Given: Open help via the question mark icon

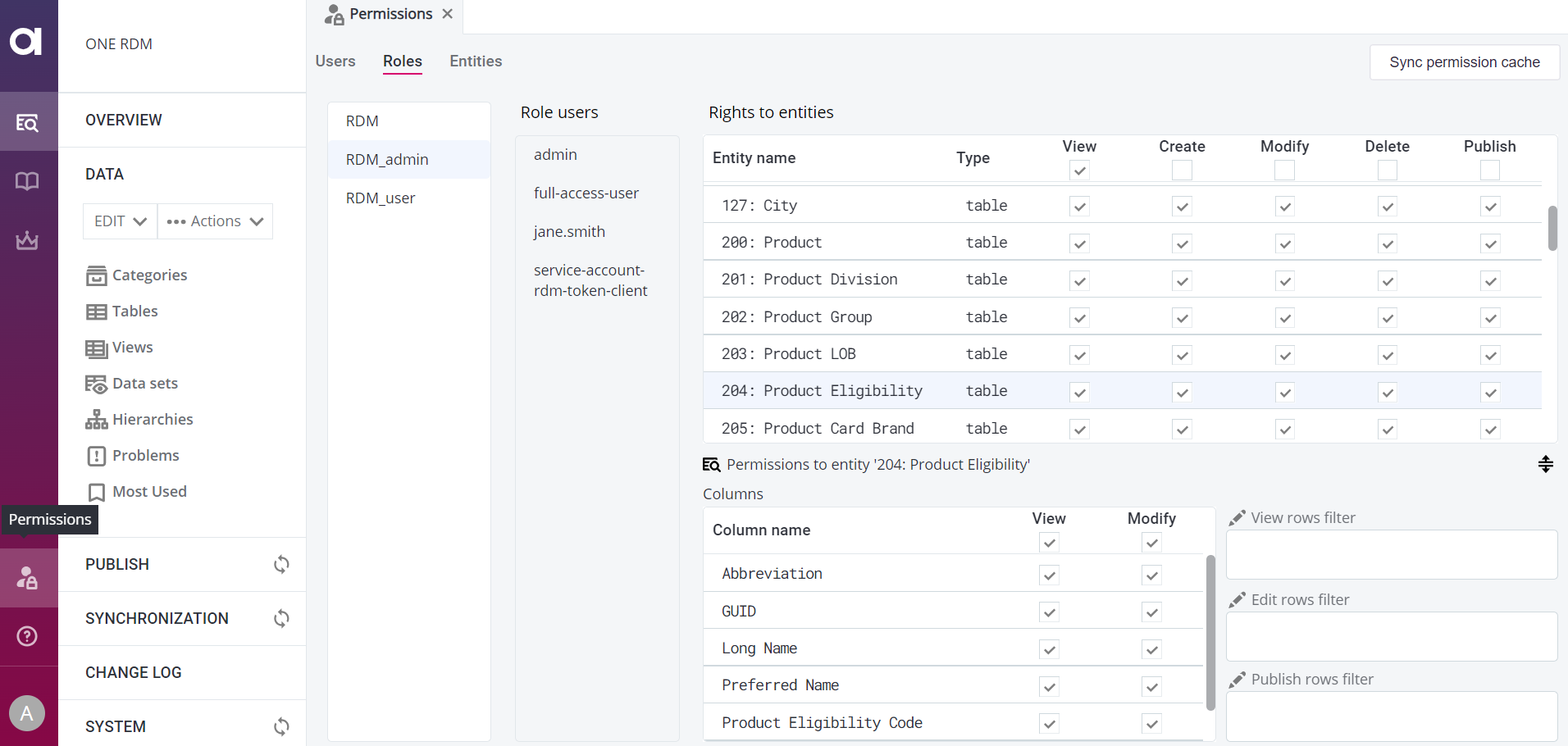Looking at the screenshot, I should (x=27, y=636).
